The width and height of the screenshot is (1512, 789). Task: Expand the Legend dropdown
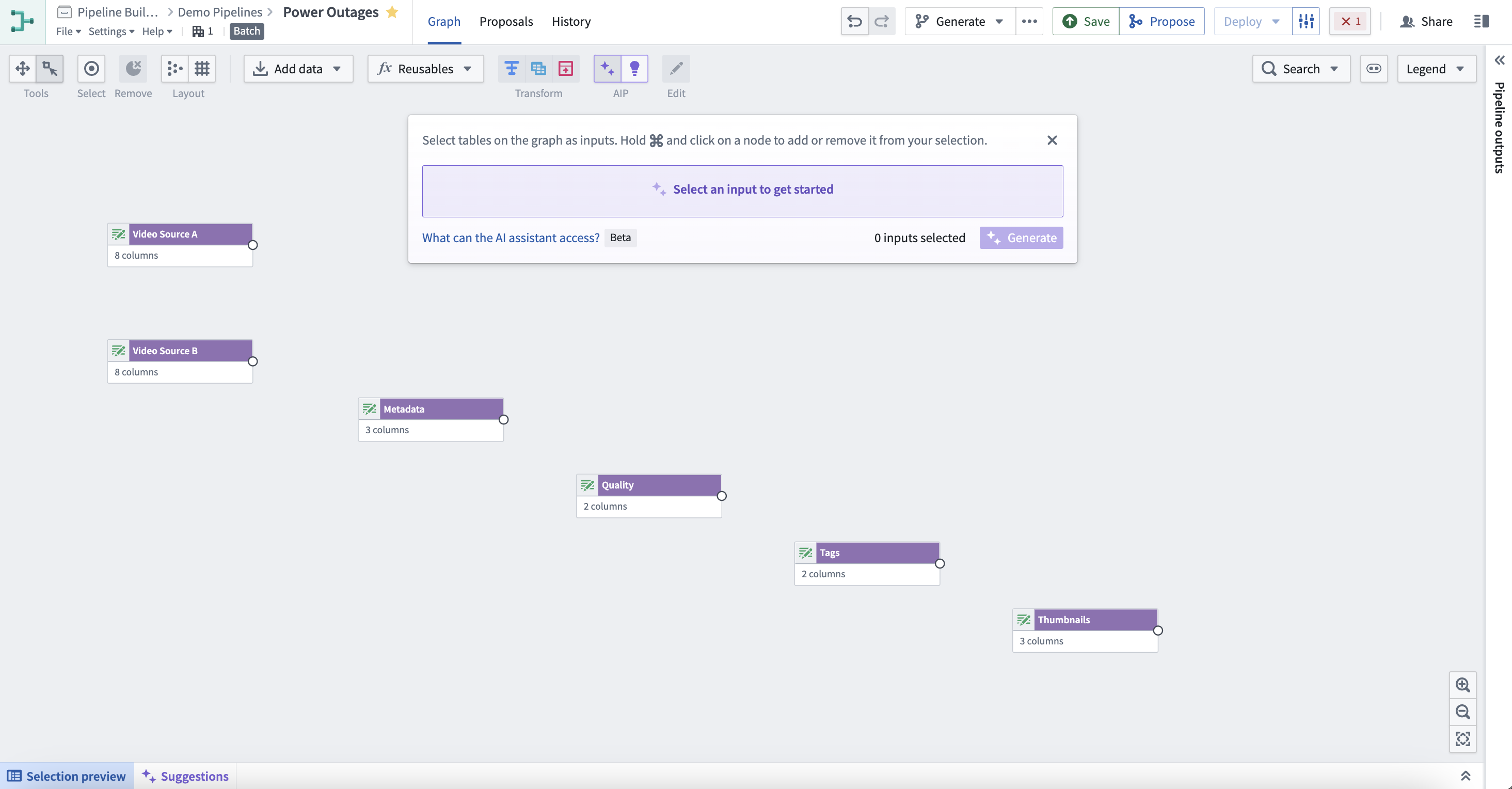(x=1436, y=69)
